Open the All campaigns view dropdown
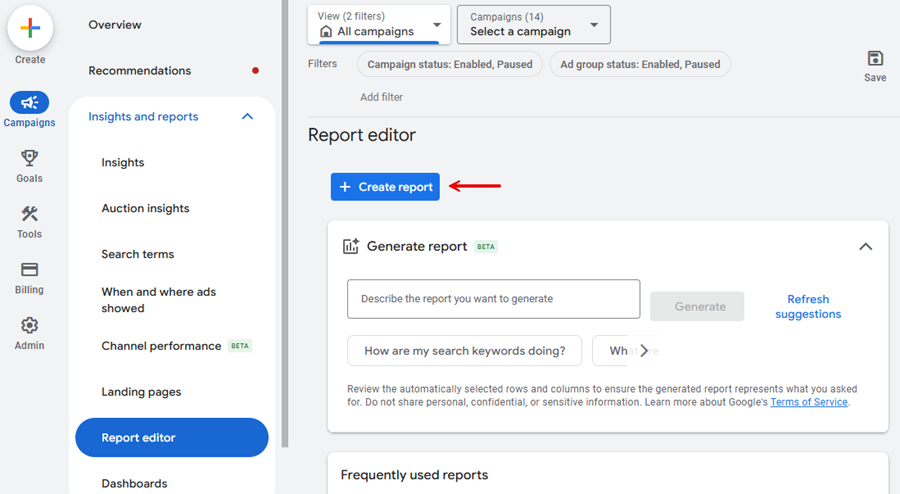Screen dimensions: 900x494 point(379,24)
